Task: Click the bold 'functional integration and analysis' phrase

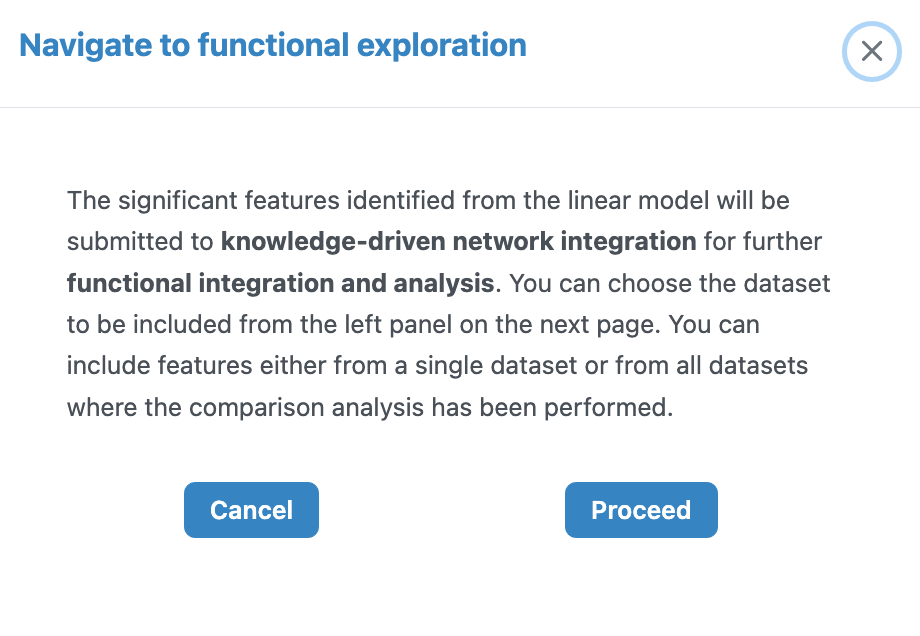Action: point(280,283)
